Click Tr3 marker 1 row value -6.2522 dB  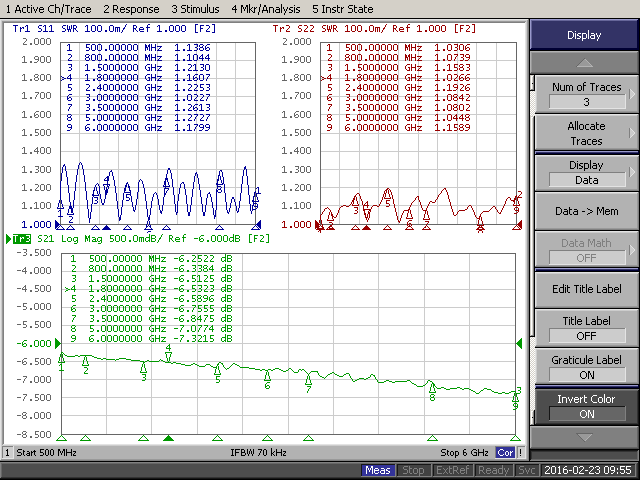202,258
